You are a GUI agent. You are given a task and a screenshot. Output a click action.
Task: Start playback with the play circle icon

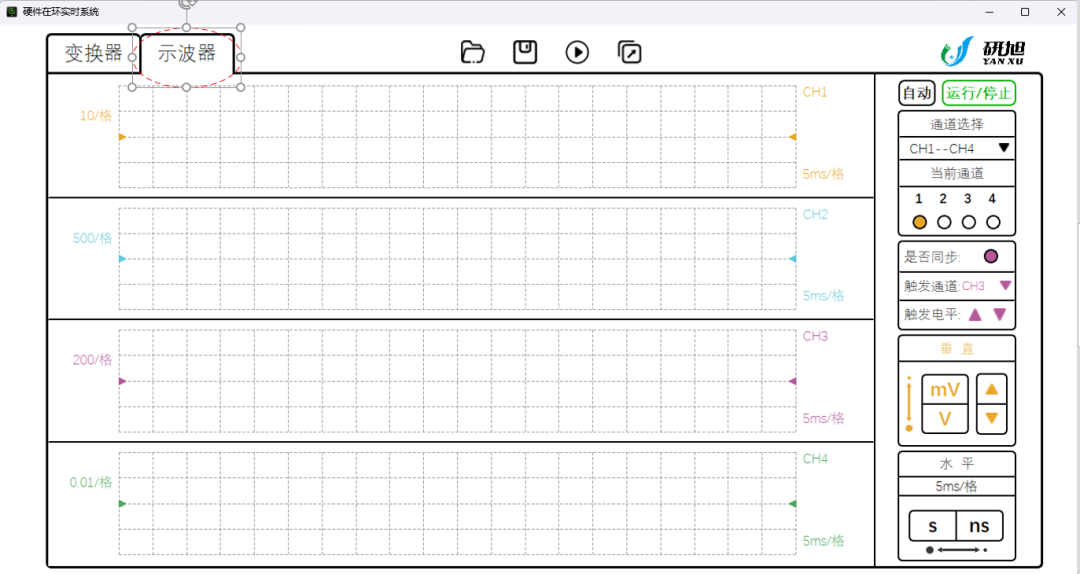pos(577,52)
